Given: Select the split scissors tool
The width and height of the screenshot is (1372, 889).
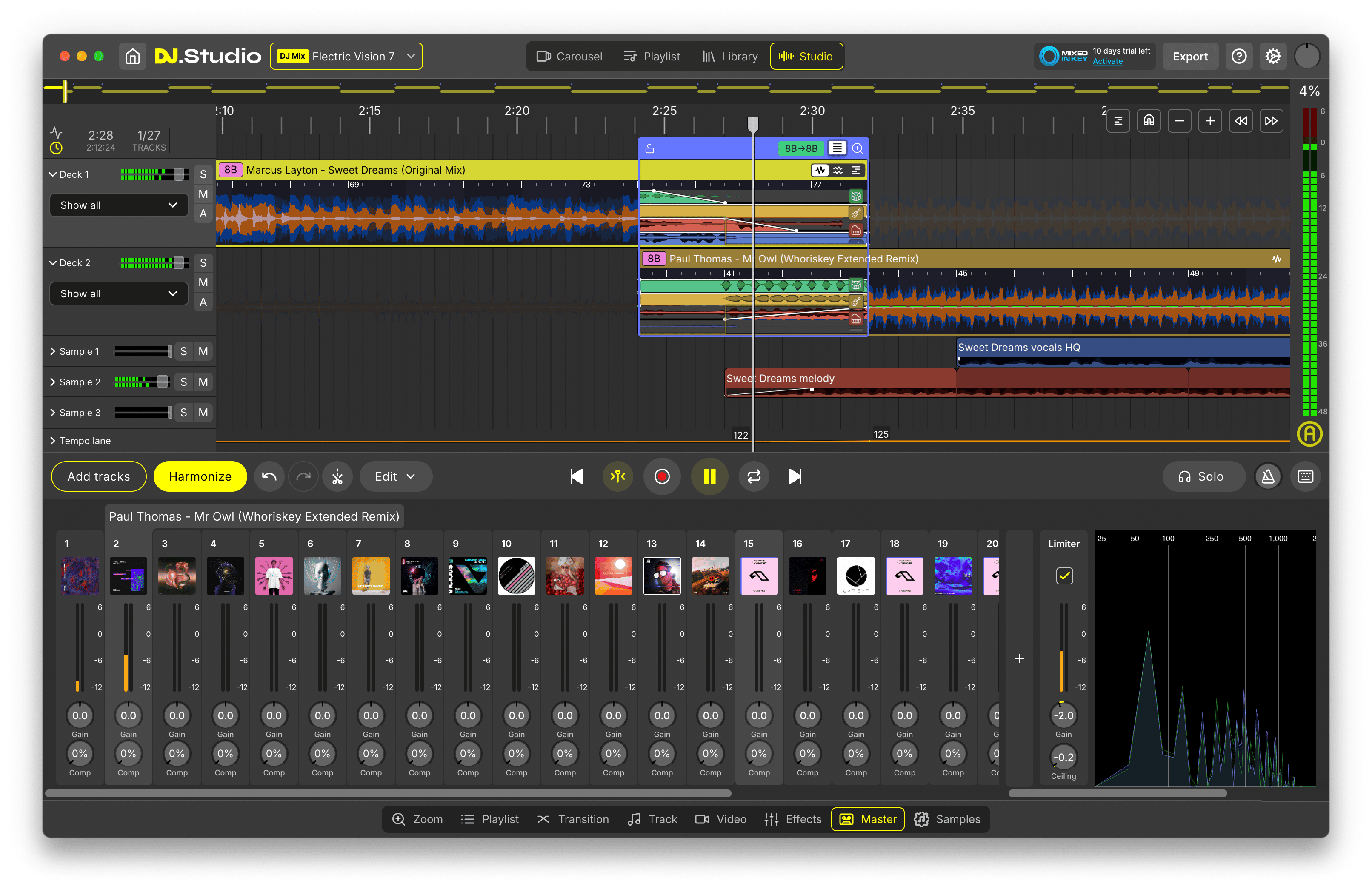Looking at the screenshot, I should coord(337,476).
